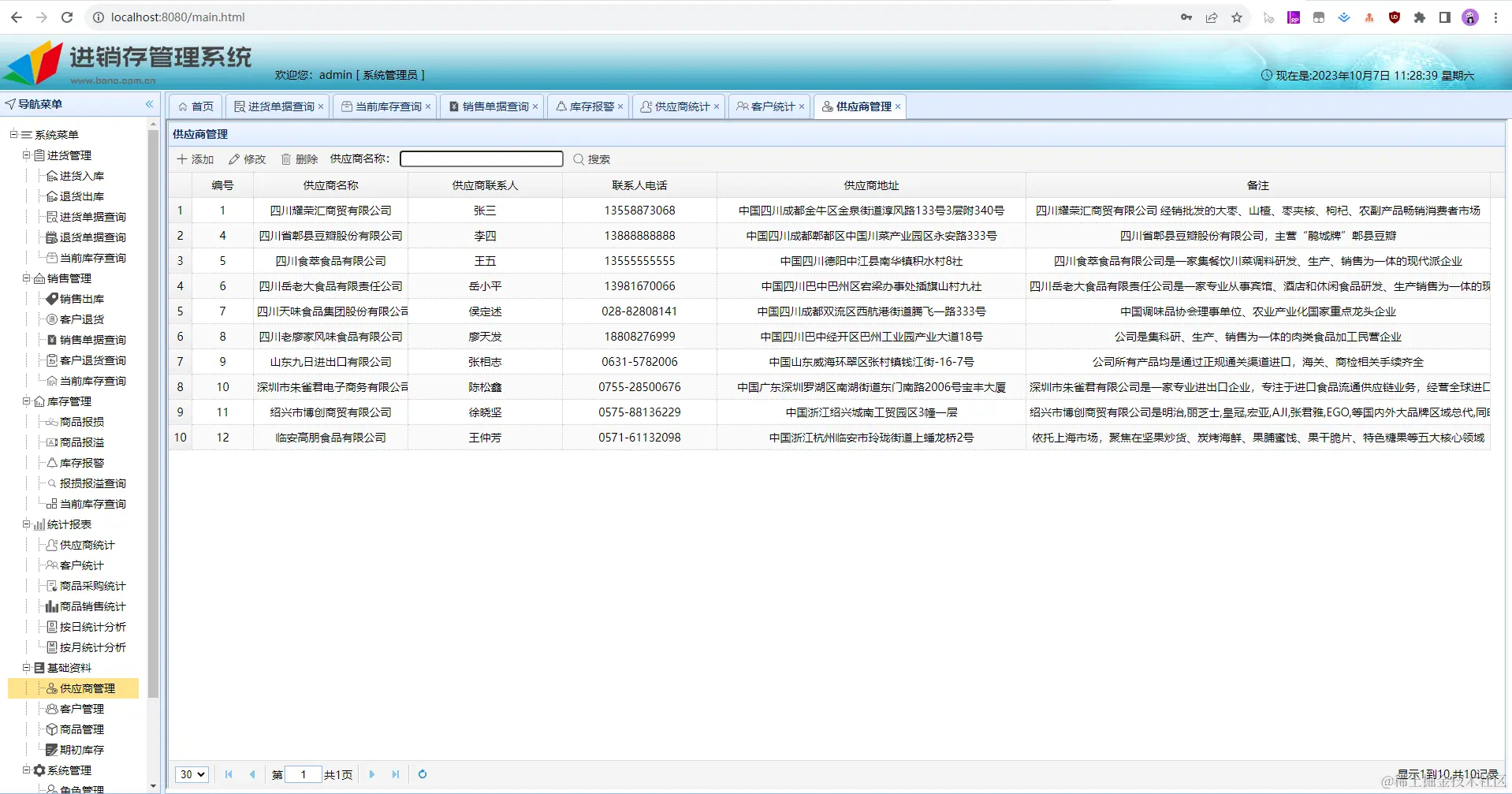
Task: Reload the browser page
Action: tap(67, 17)
